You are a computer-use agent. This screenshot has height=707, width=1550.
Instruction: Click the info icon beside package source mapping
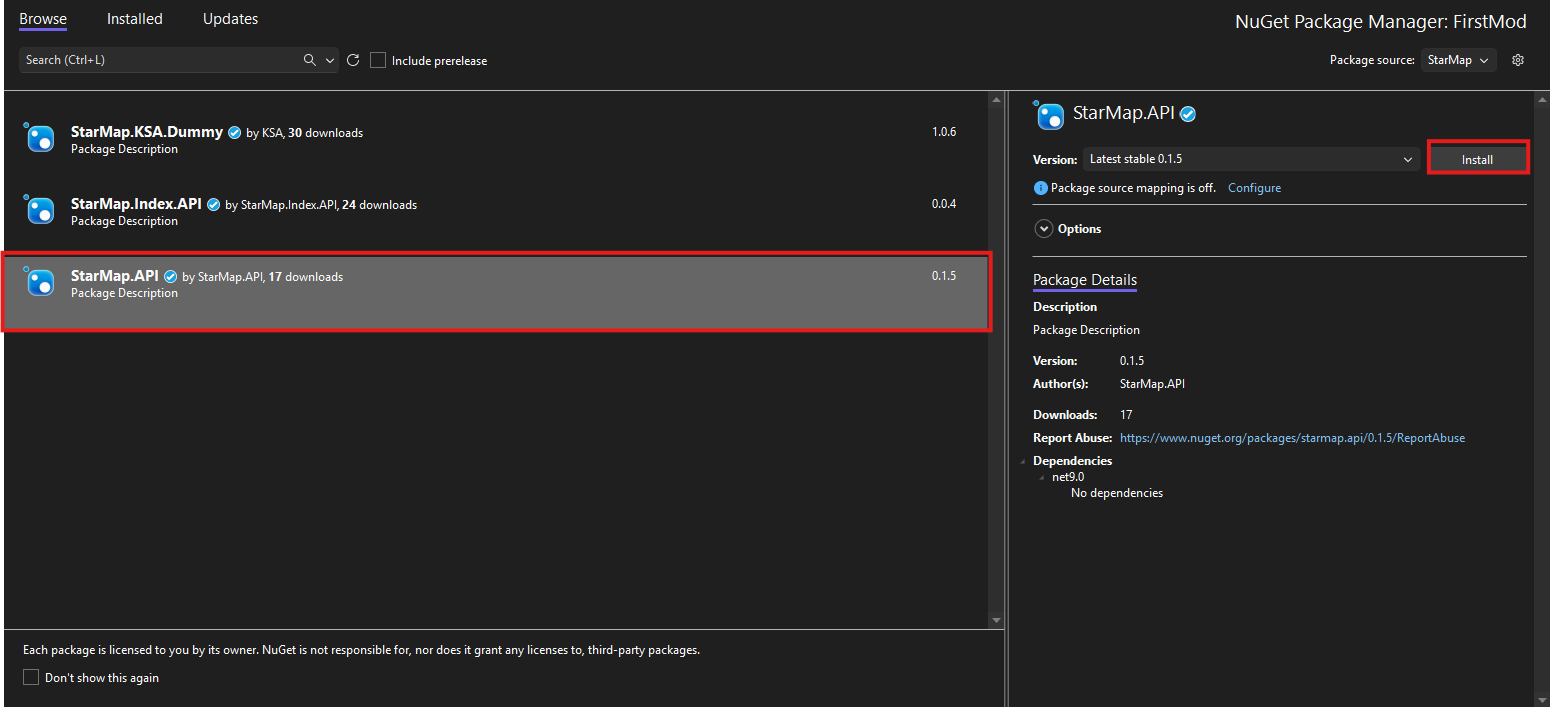tap(1040, 188)
